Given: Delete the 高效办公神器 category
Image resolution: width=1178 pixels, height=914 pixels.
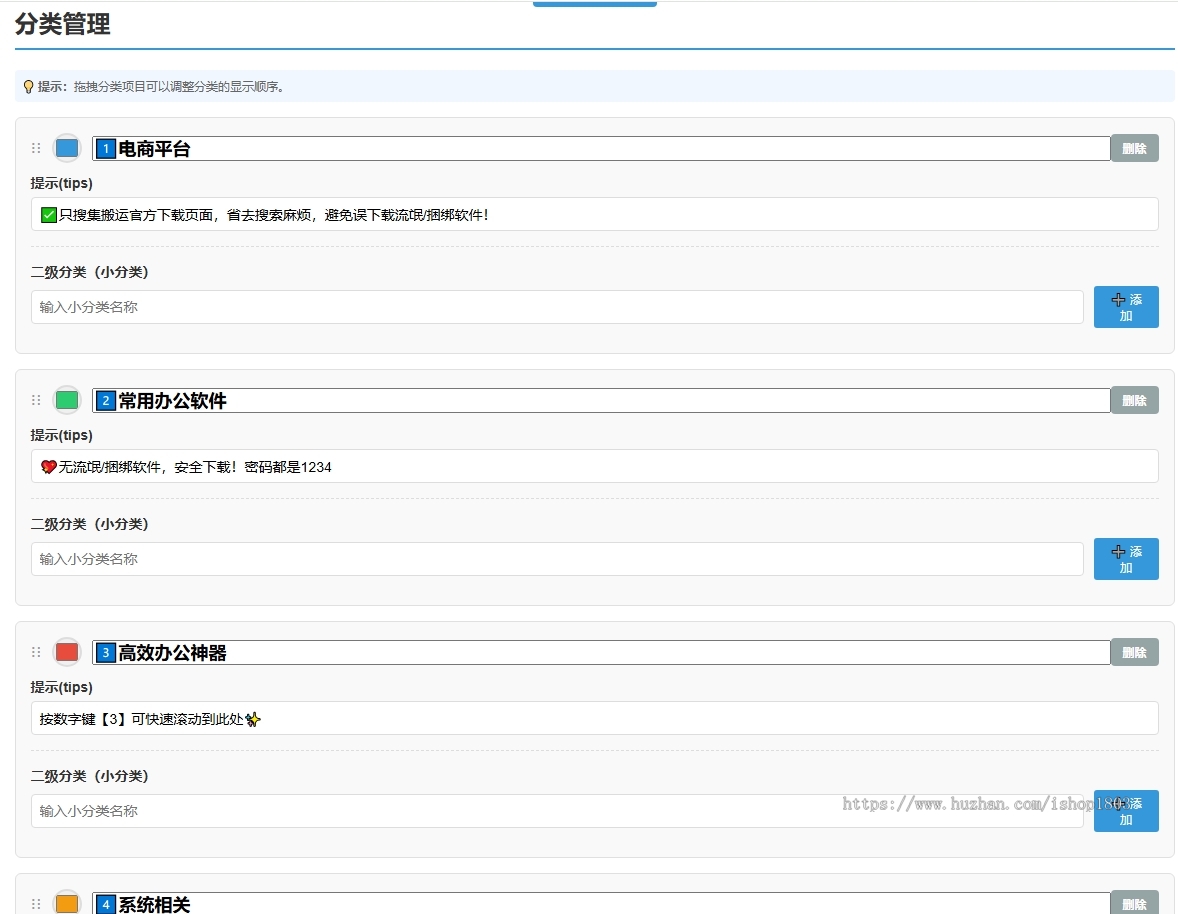Looking at the screenshot, I should [x=1134, y=652].
